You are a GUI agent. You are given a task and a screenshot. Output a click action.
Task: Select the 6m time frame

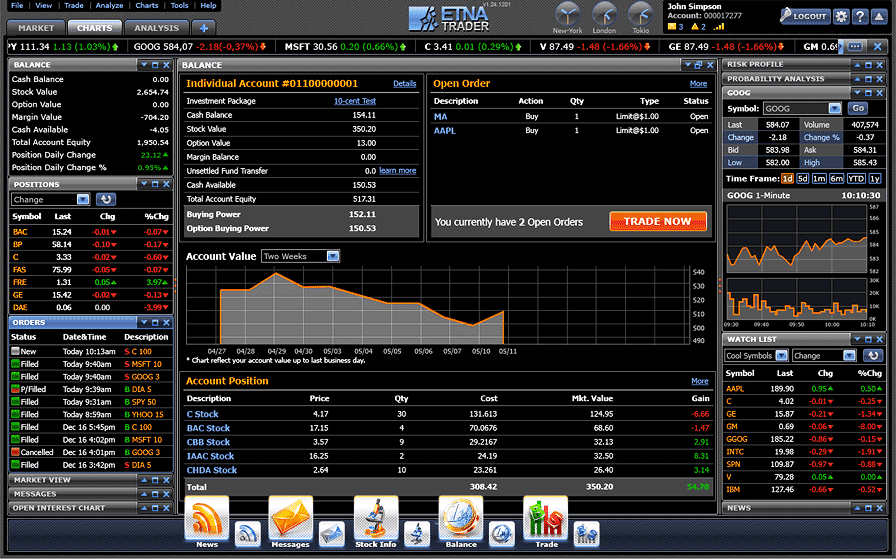click(837, 179)
